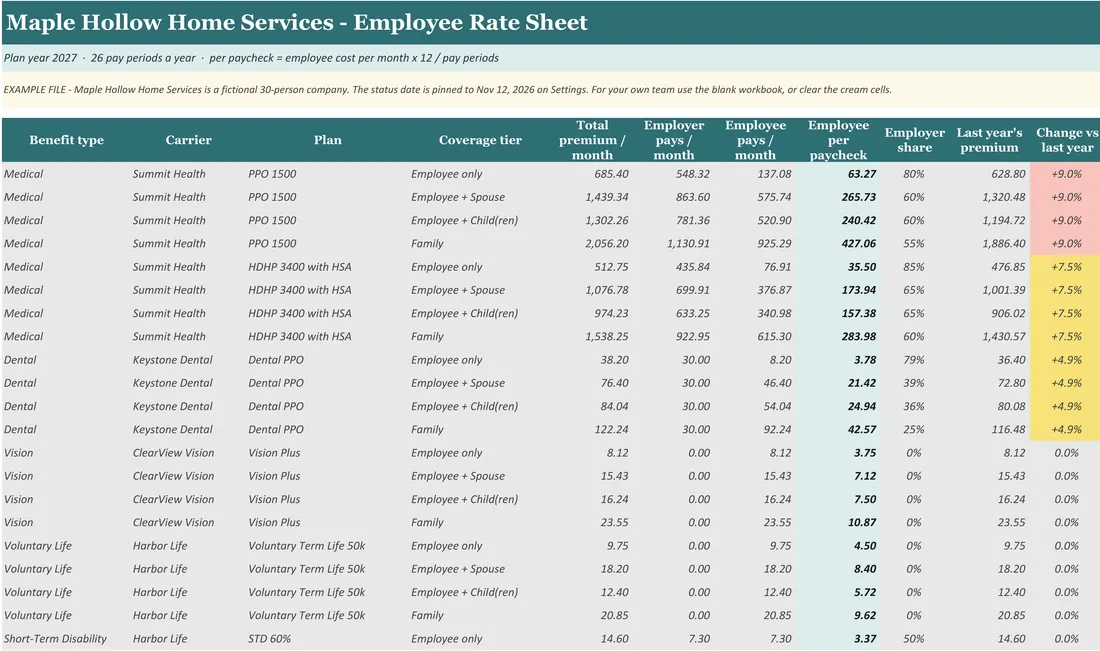The height and width of the screenshot is (651, 1100).
Task: Select last year's premium 1,886.40
Action: 1004,243
